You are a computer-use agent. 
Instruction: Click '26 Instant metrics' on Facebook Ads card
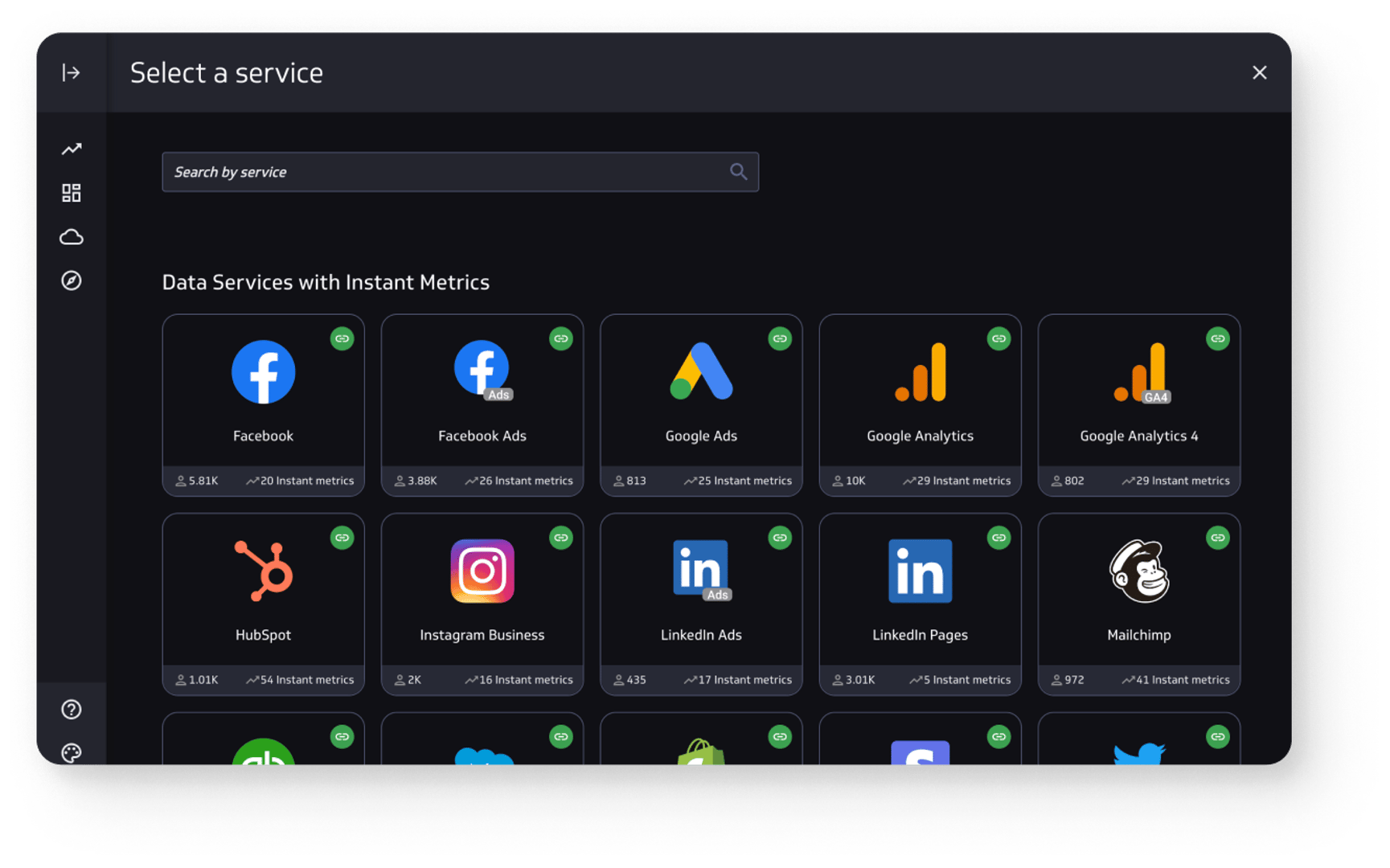pos(519,481)
